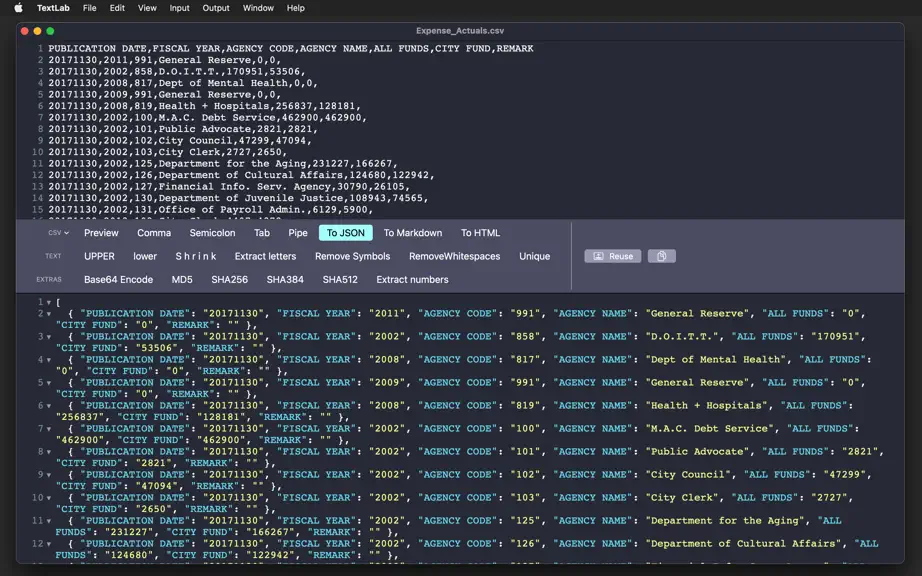Open the Output menu
This screenshot has height=576, width=922.
[x=216, y=8]
